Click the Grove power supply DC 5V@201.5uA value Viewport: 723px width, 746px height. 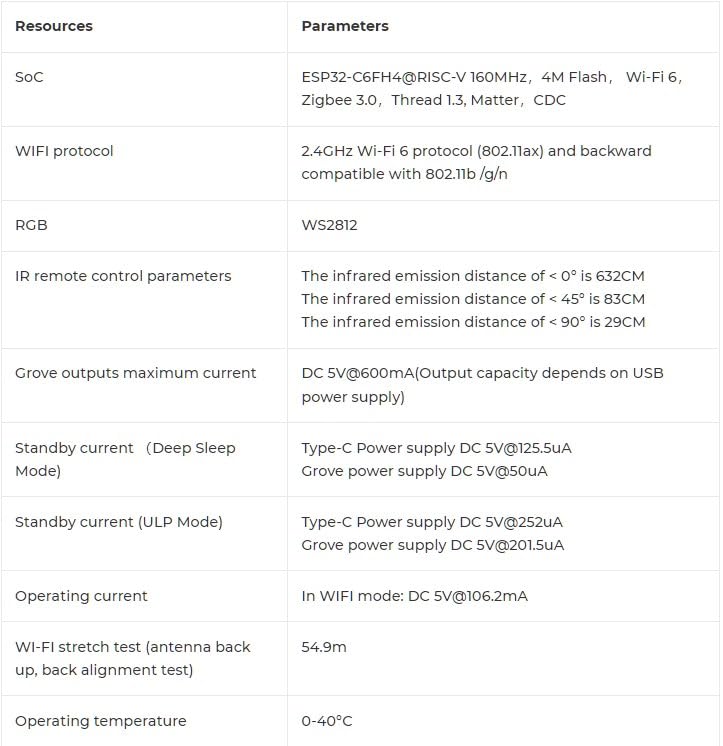tap(432, 545)
